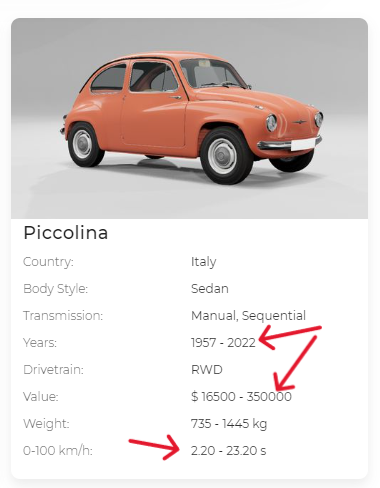Select the Sedan body style value
380x488 pixels.
(x=210, y=289)
